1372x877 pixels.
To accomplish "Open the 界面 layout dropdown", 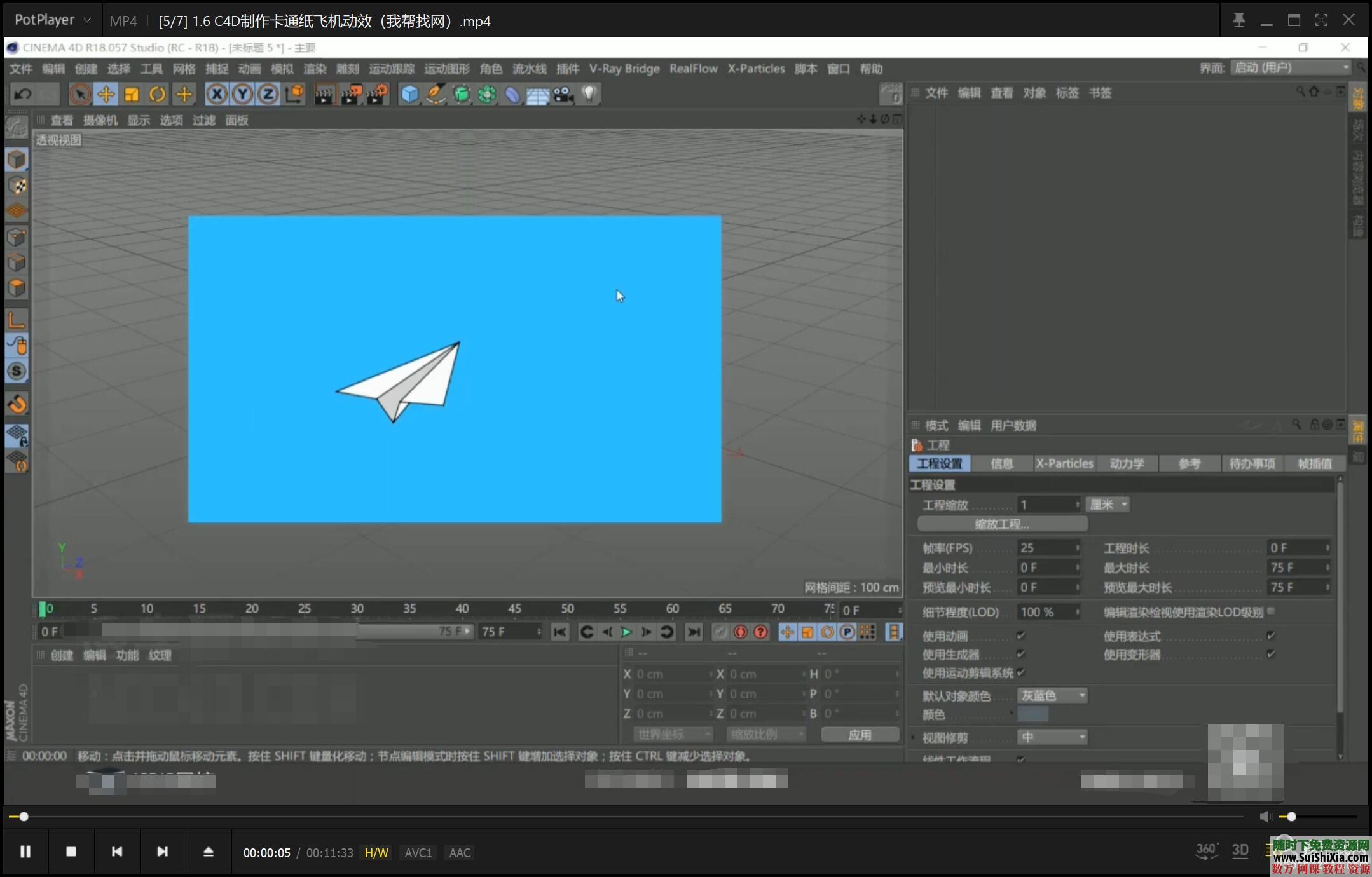I will [x=1291, y=68].
